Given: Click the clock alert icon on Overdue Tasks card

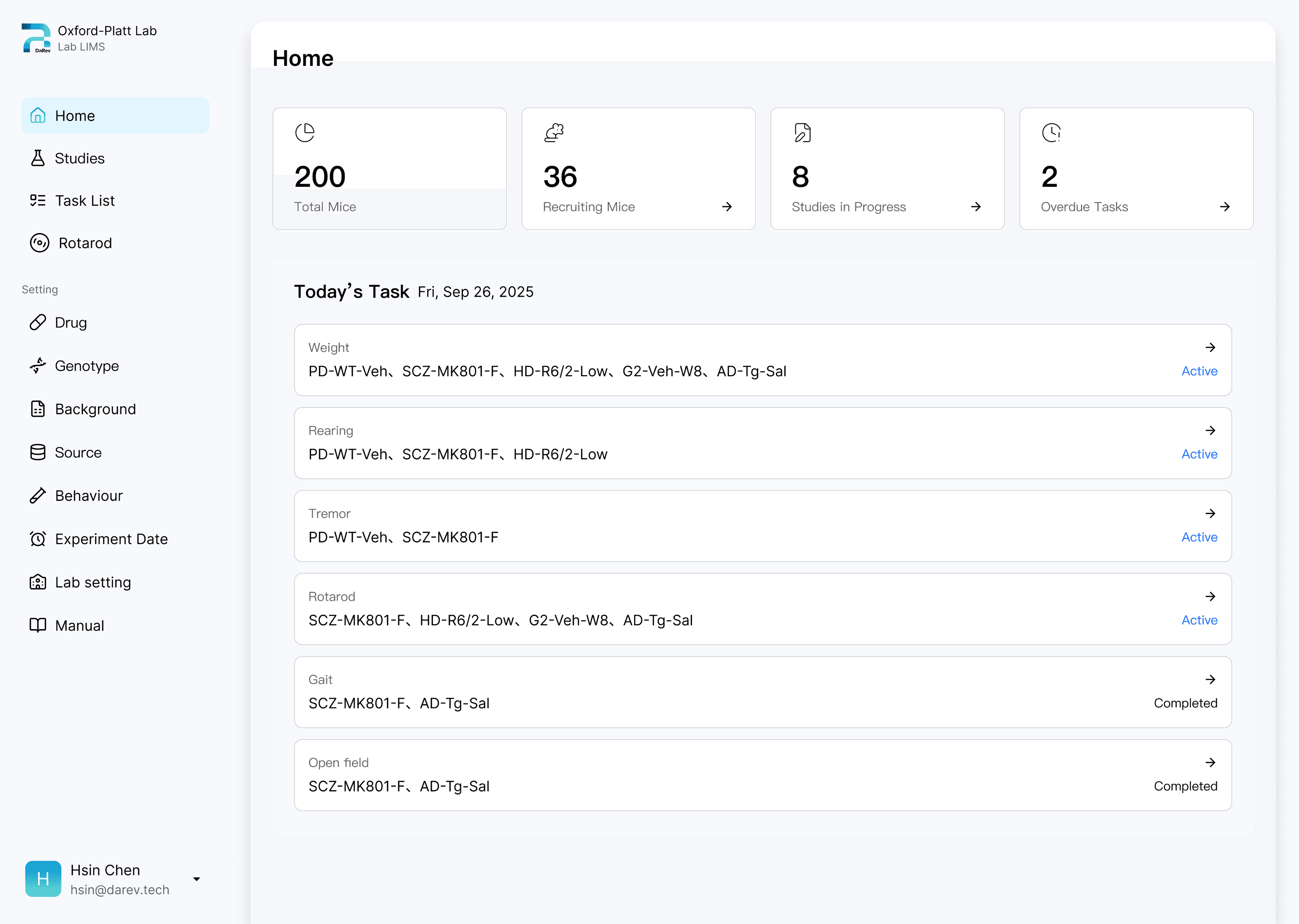Looking at the screenshot, I should click(x=1052, y=133).
